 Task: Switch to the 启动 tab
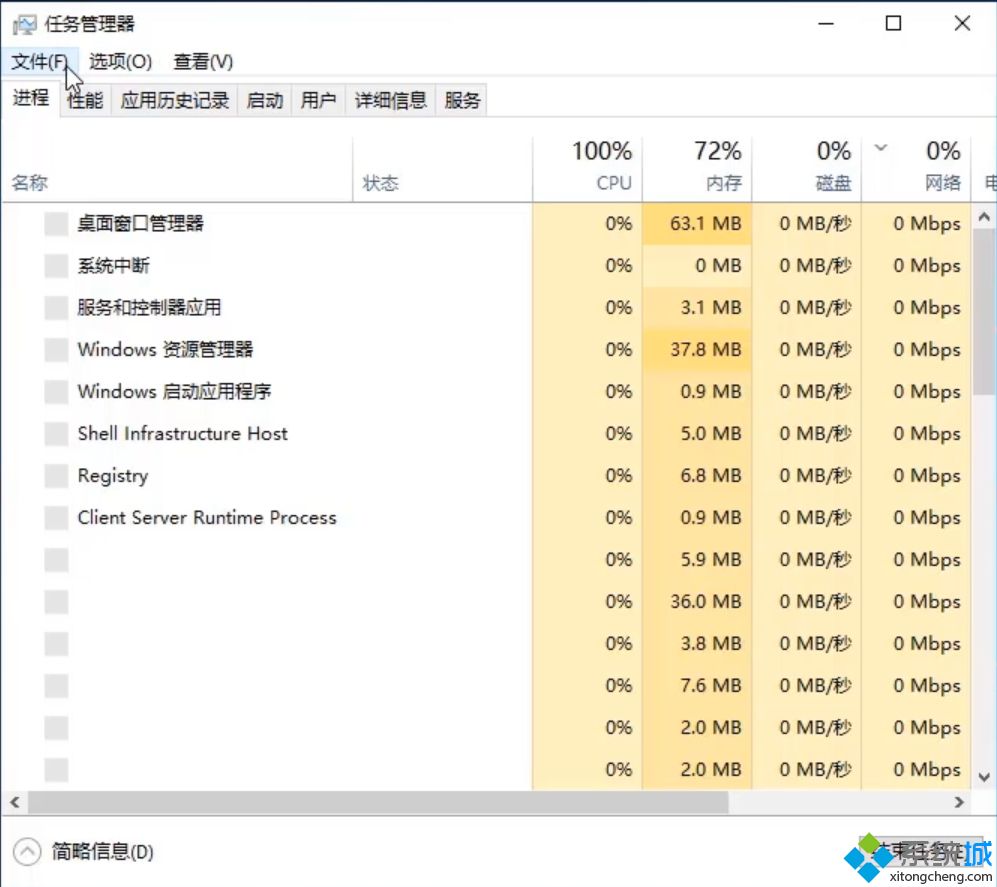pos(265,100)
